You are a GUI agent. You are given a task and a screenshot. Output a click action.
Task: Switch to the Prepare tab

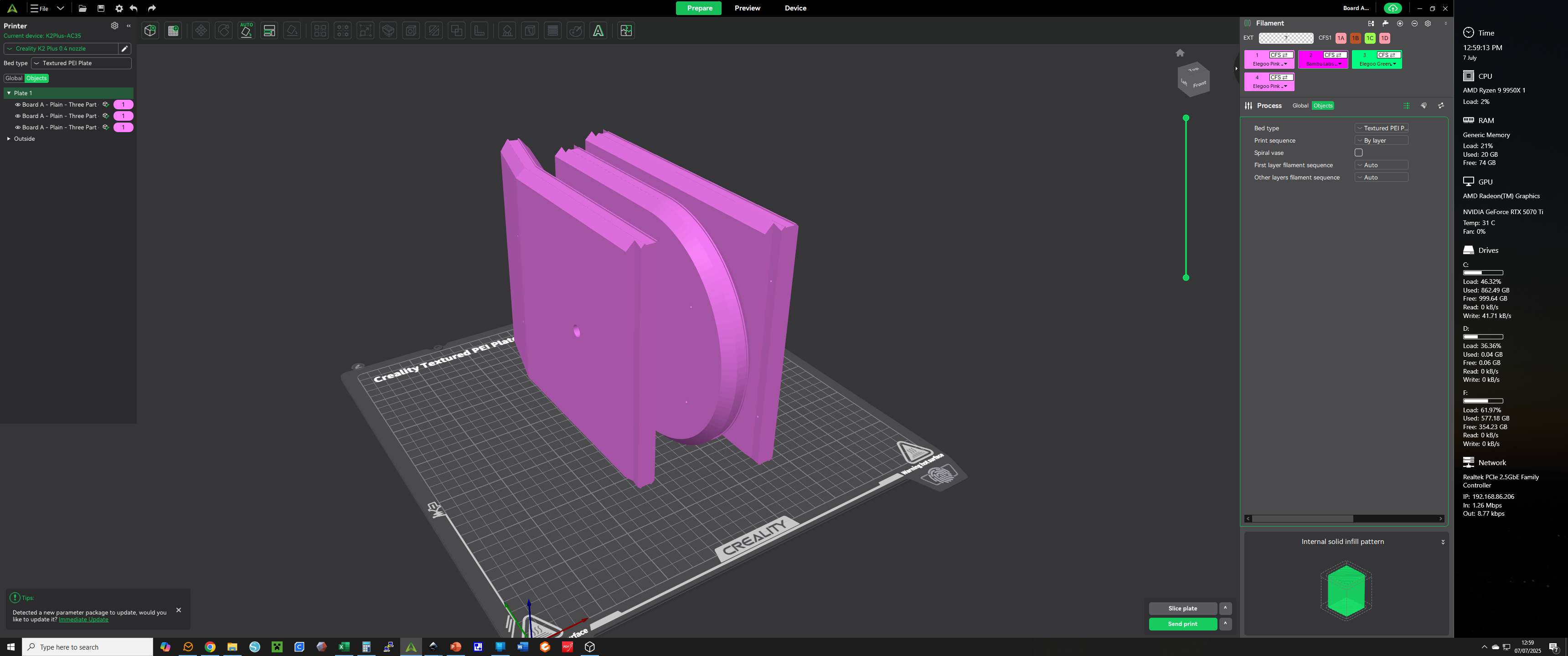tap(699, 8)
